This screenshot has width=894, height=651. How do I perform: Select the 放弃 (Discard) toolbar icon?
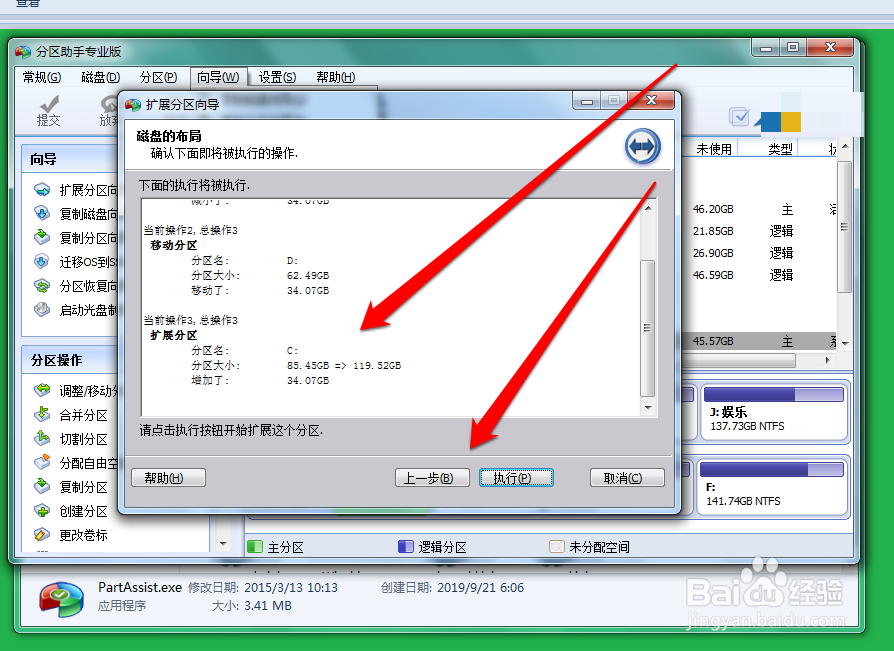click(108, 110)
